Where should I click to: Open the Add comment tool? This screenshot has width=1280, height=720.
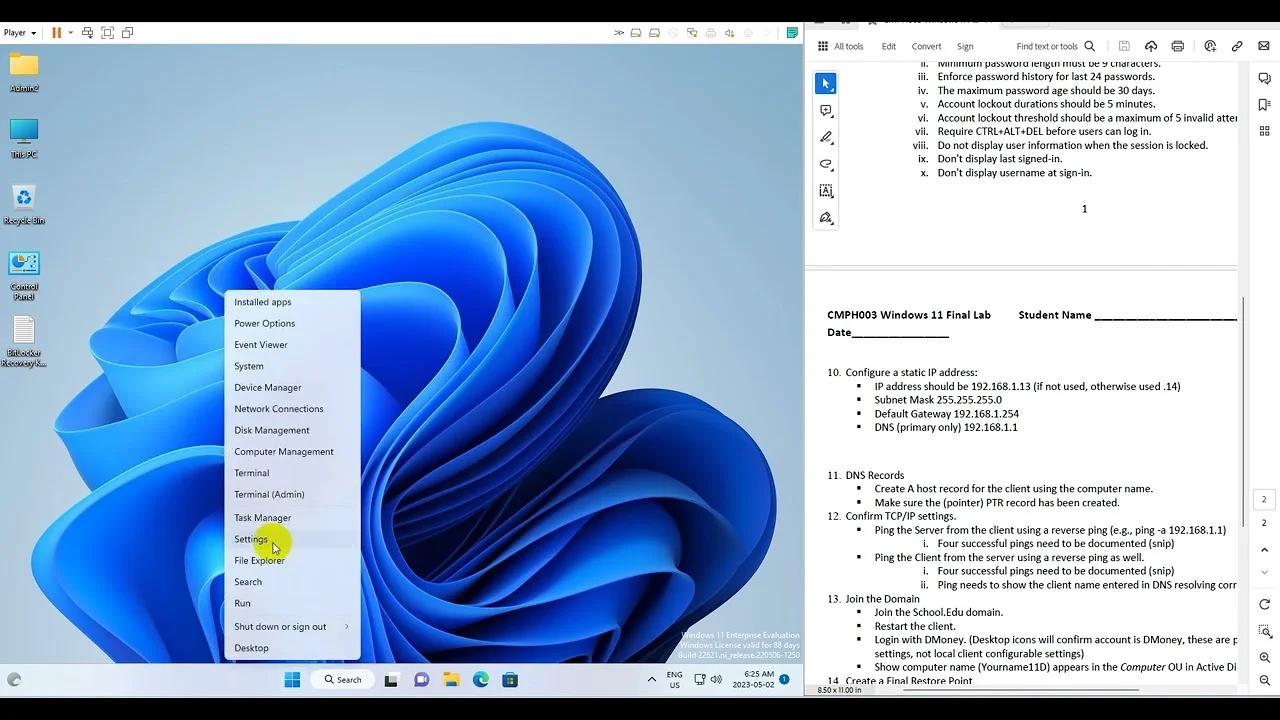825,110
